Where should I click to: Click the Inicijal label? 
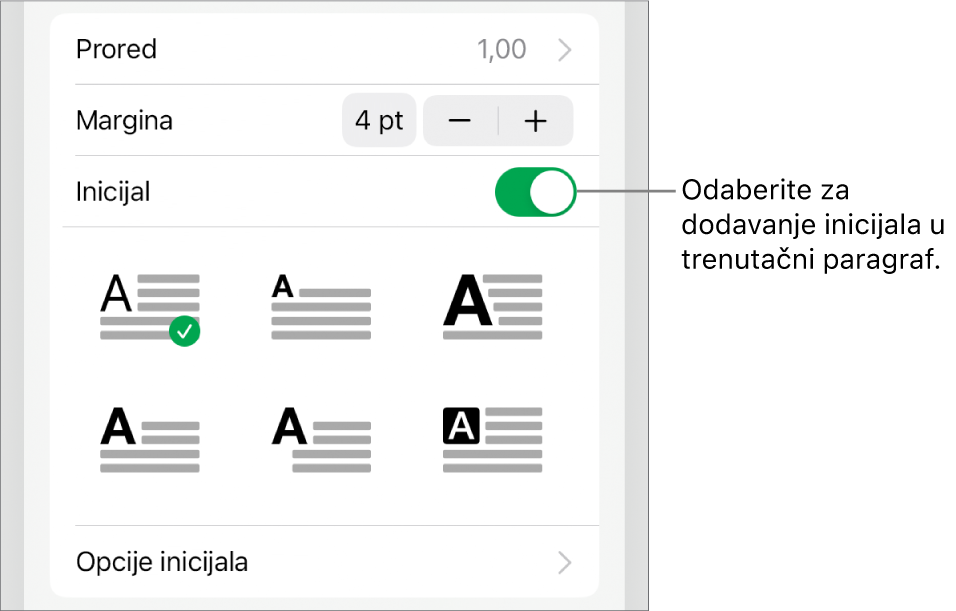coord(113,192)
